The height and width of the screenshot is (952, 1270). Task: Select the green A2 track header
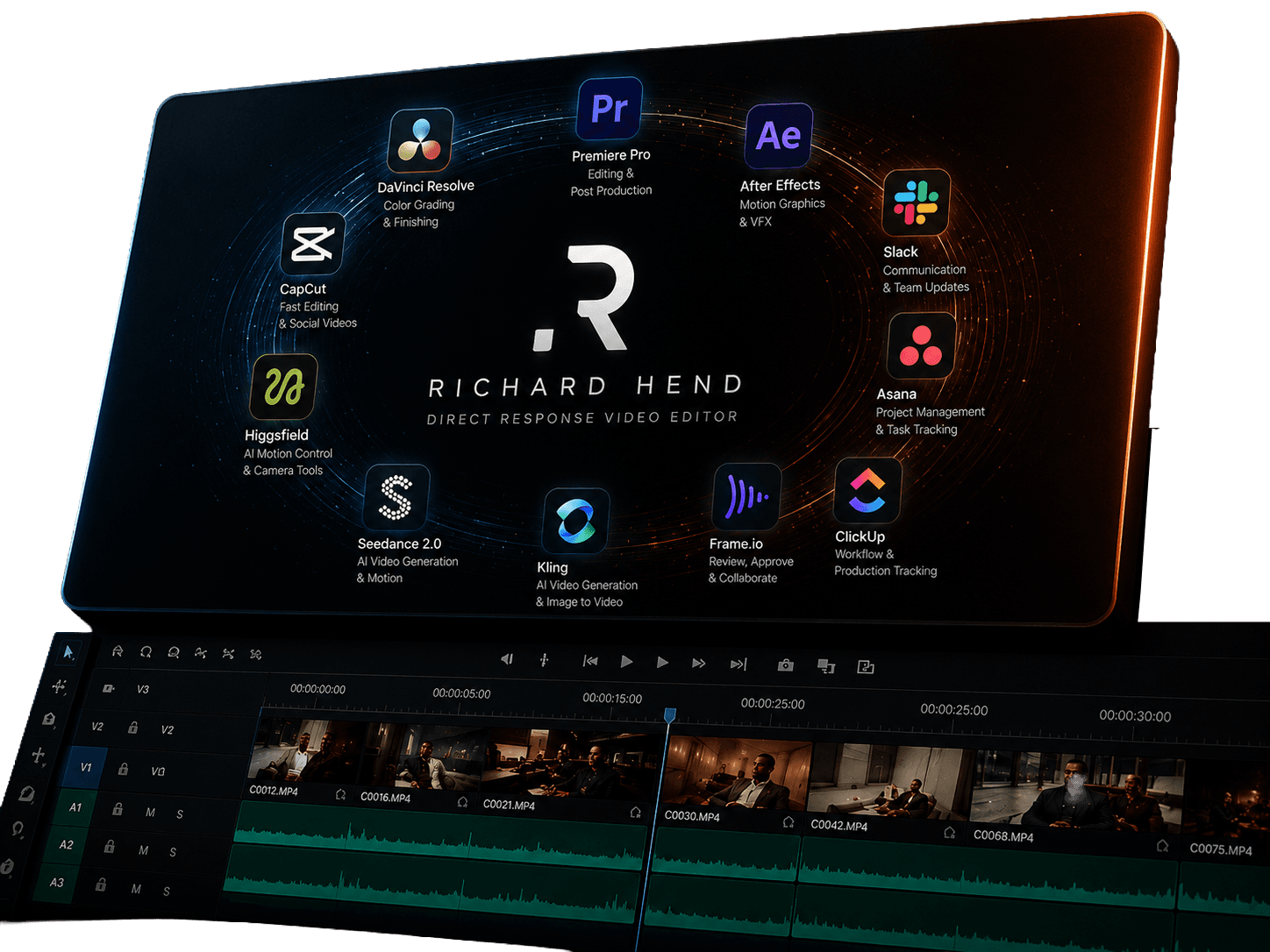pyautogui.click(x=68, y=845)
